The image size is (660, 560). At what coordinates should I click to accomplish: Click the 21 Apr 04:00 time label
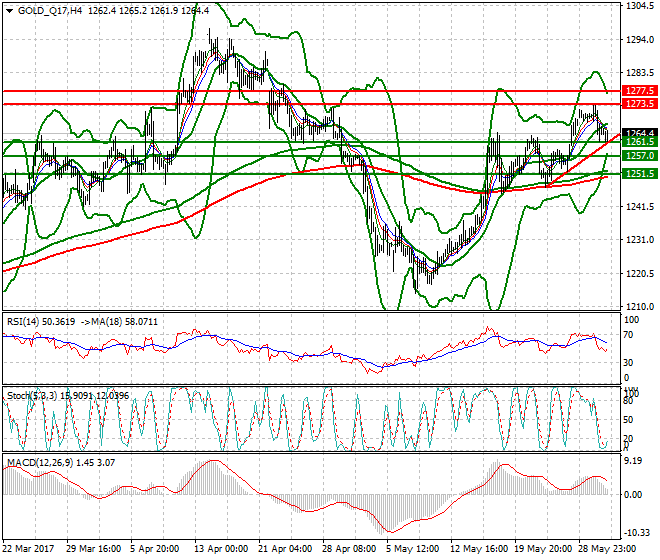(285, 549)
